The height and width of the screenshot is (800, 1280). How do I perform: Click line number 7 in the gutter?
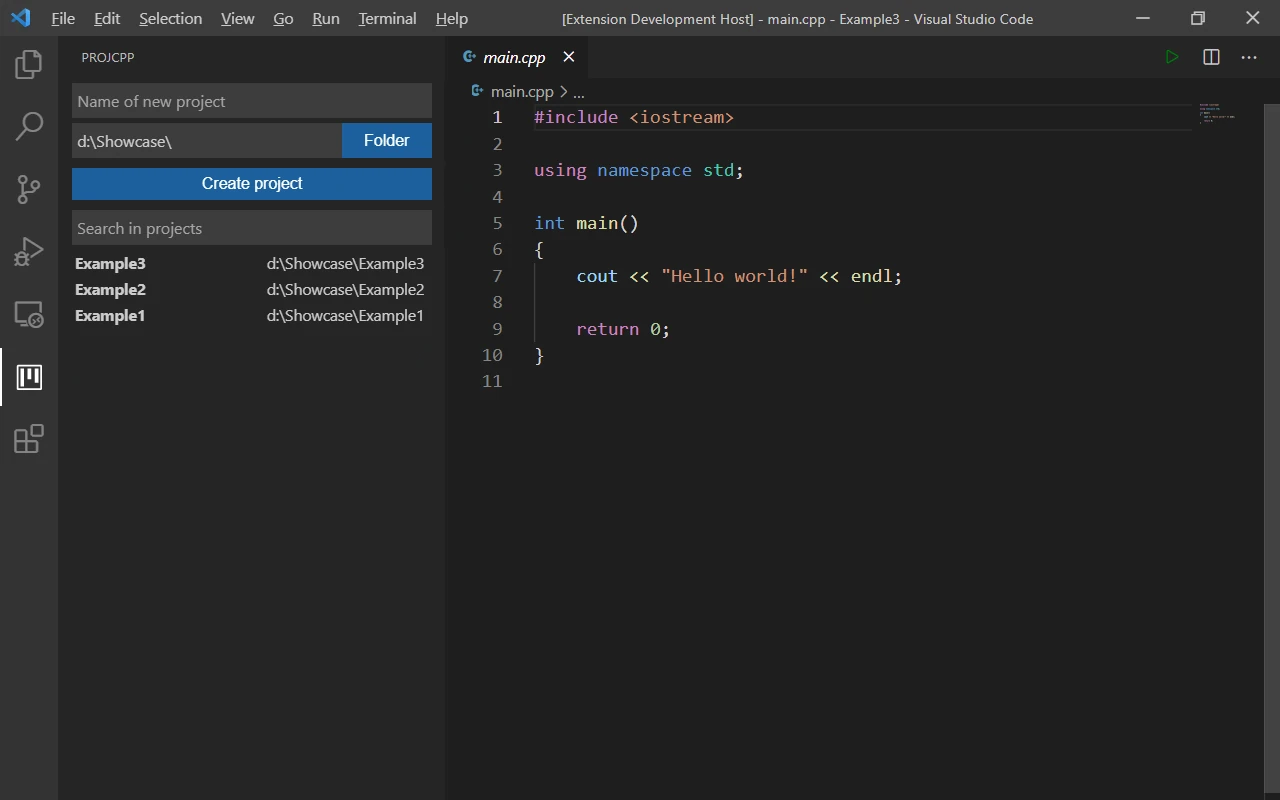pyautogui.click(x=497, y=276)
